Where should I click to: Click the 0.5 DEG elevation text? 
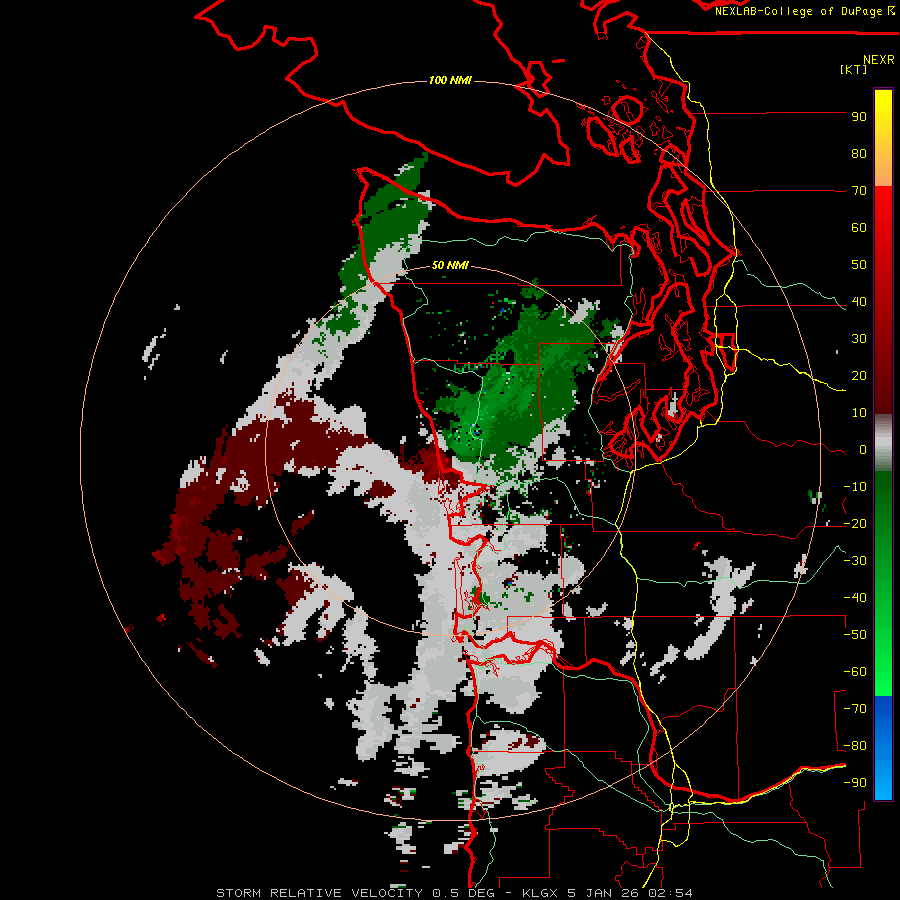pyautogui.click(x=463, y=893)
